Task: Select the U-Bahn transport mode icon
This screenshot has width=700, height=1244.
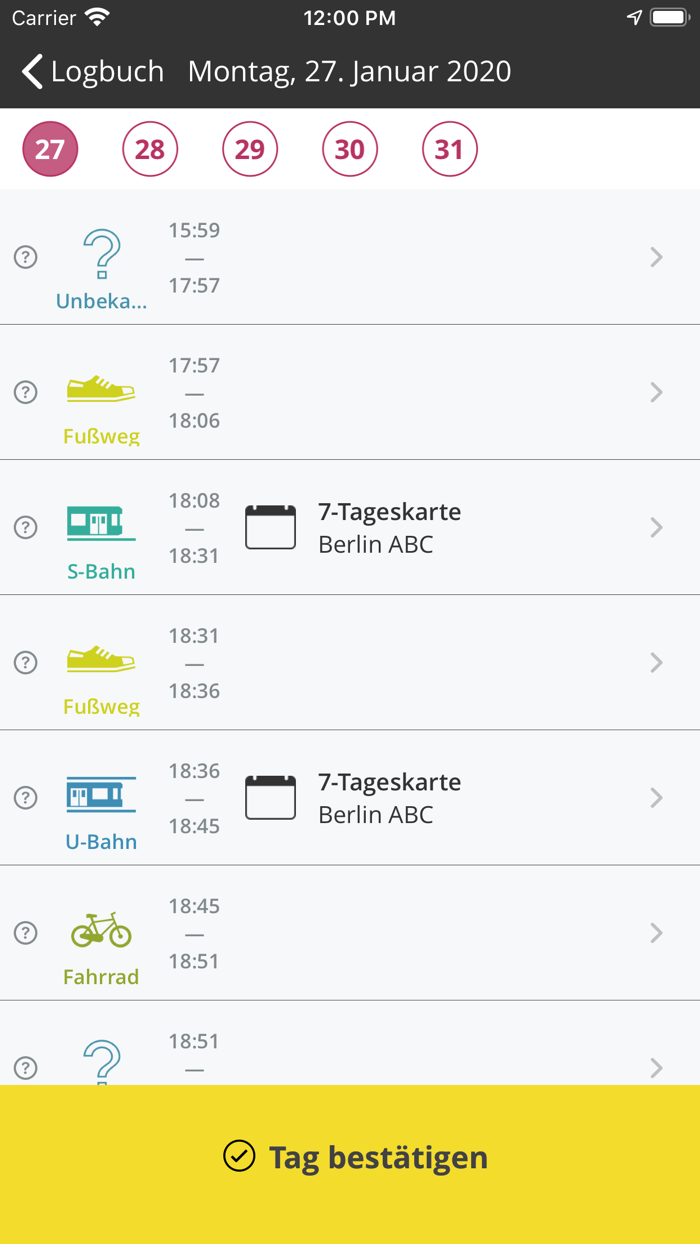Action: [x=101, y=791]
